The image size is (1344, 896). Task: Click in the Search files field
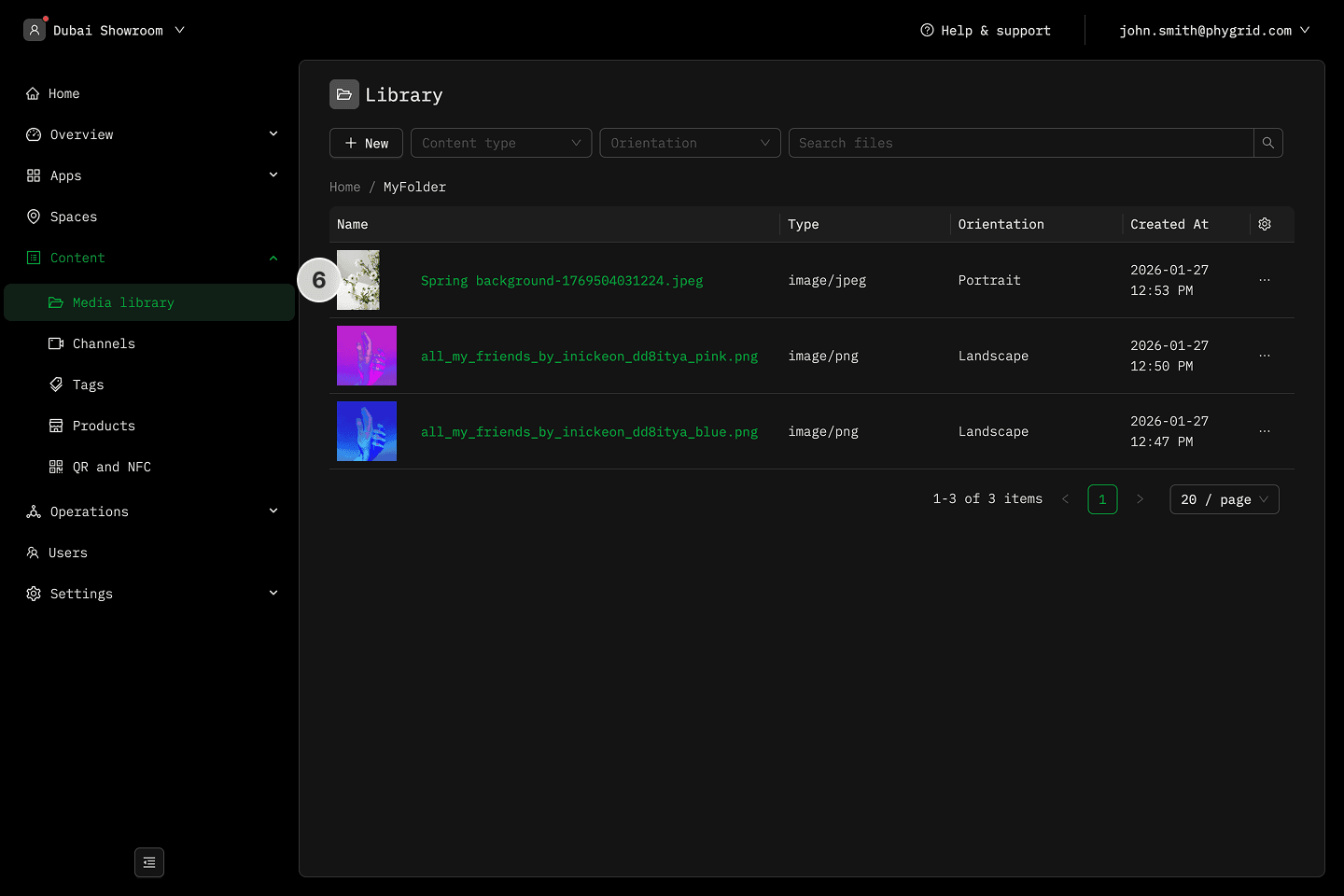[x=1020, y=143]
